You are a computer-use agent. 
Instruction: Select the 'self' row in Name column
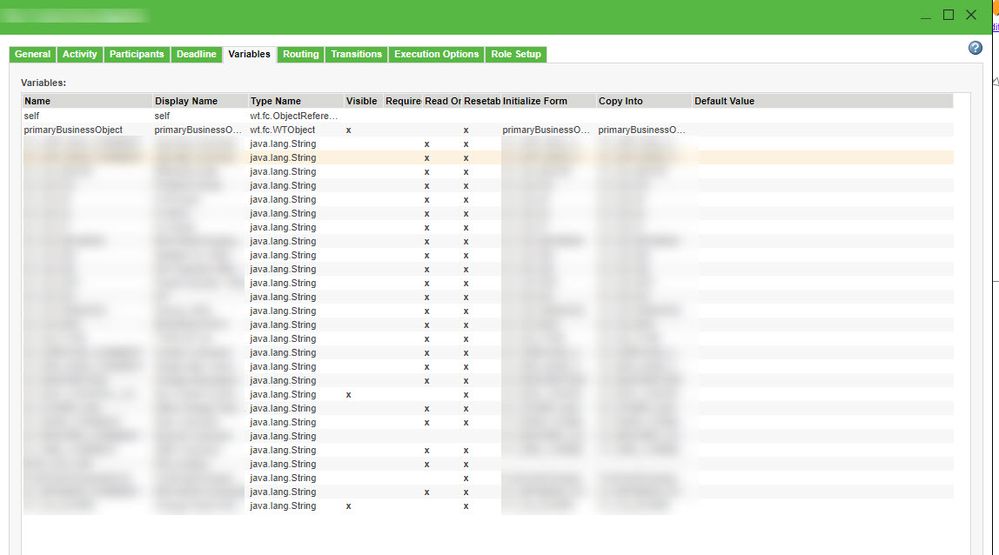click(x=31, y=116)
